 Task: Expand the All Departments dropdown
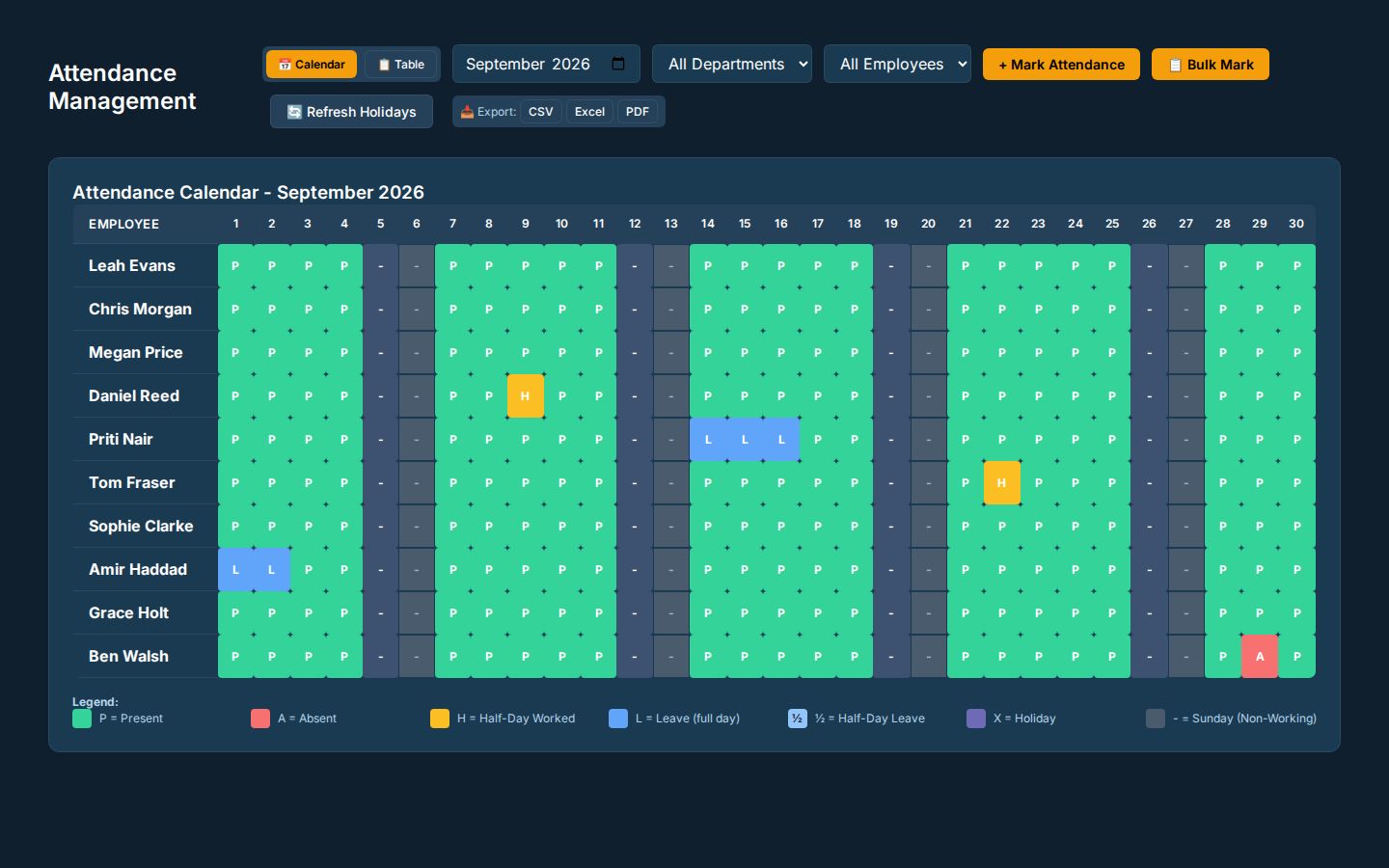click(732, 64)
